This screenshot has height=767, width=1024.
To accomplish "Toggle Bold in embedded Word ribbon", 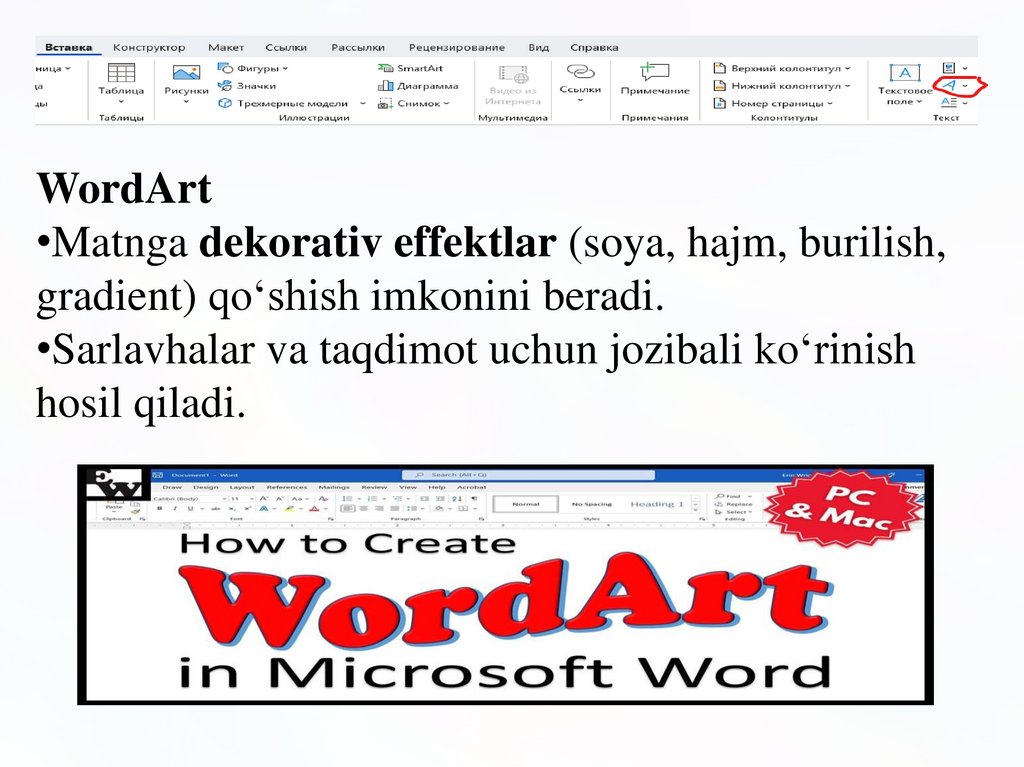I will (160, 508).
